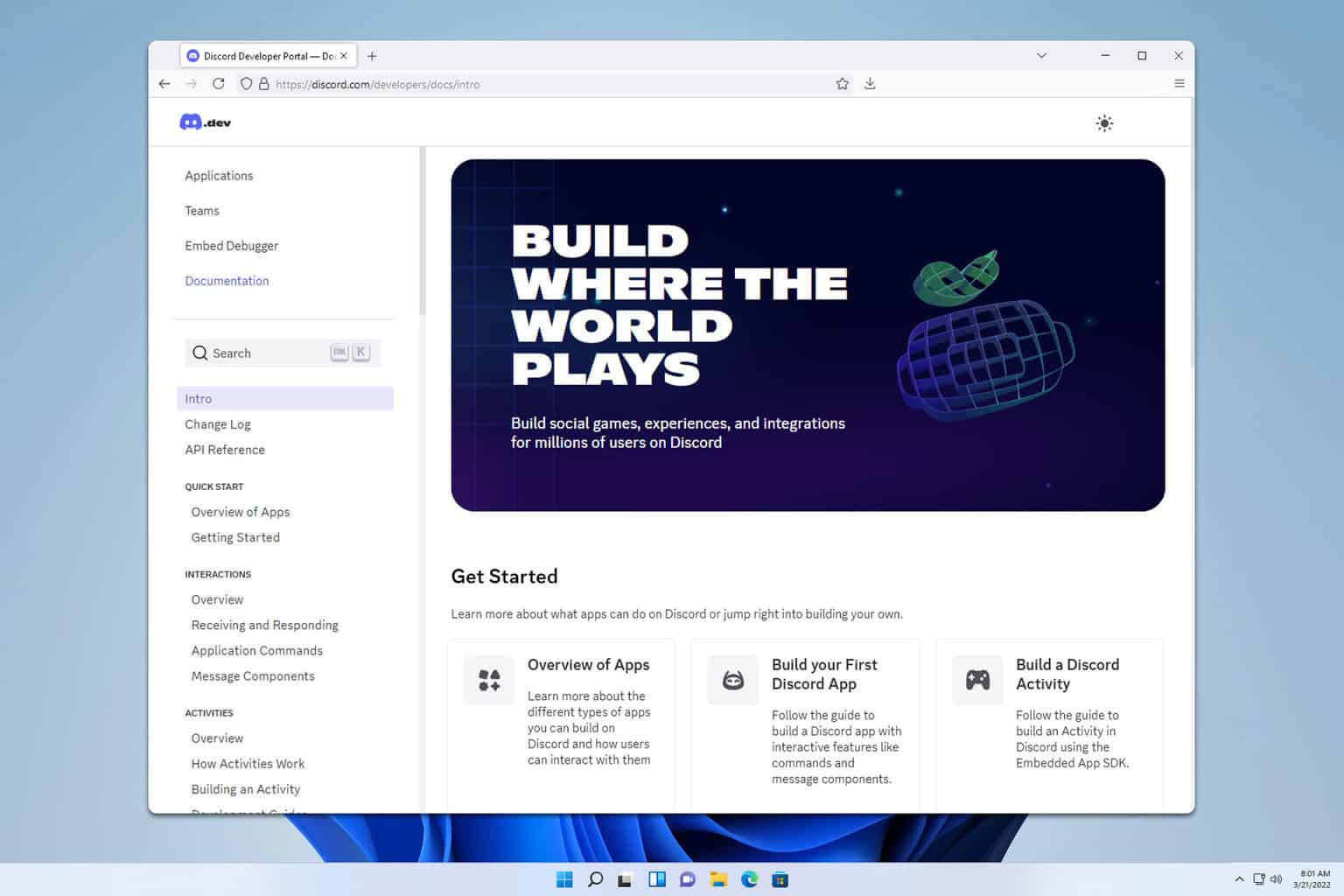Open Getting Started in sidebar

[235, 537]
